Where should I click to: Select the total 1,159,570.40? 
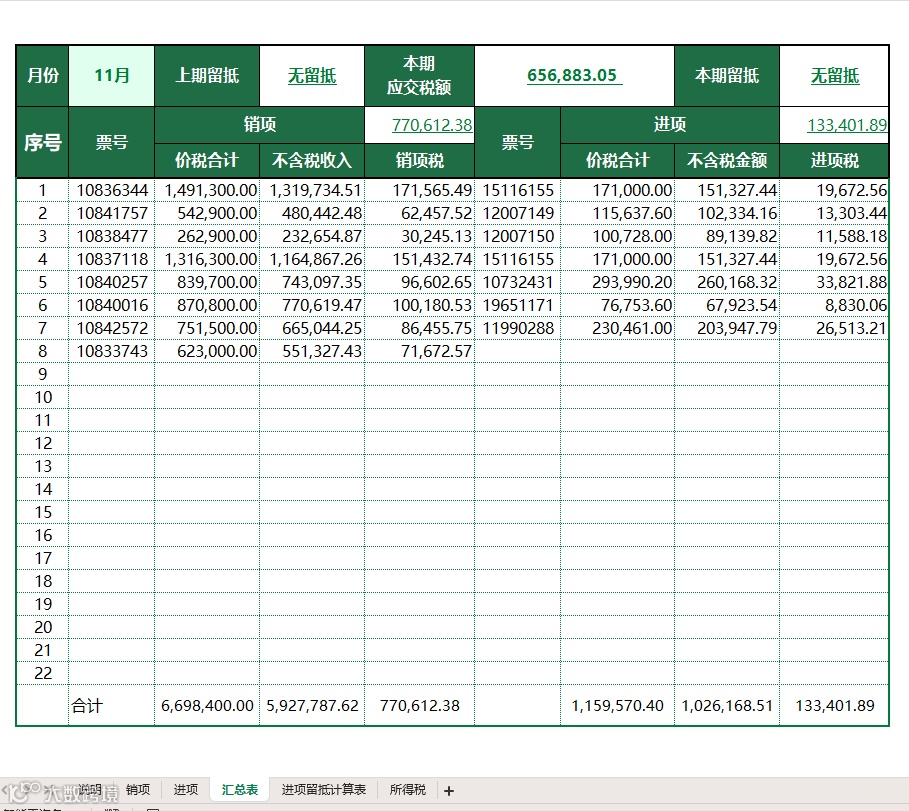[617, 705]
